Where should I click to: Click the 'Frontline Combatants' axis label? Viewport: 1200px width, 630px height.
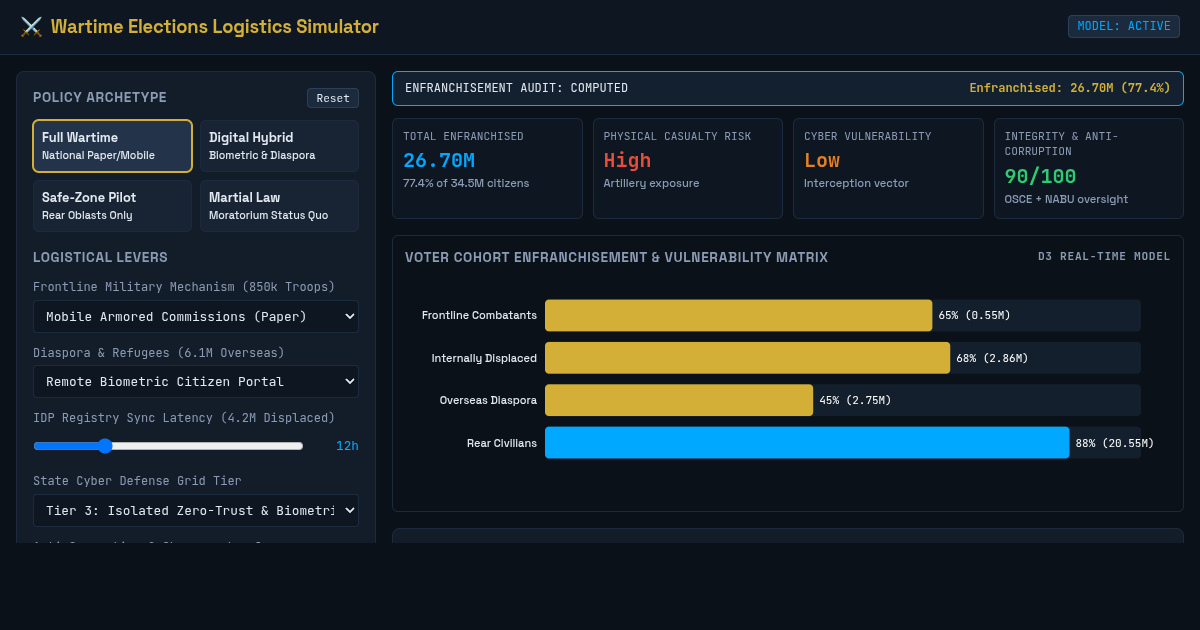pyautogui.click(x=479, y=315)
